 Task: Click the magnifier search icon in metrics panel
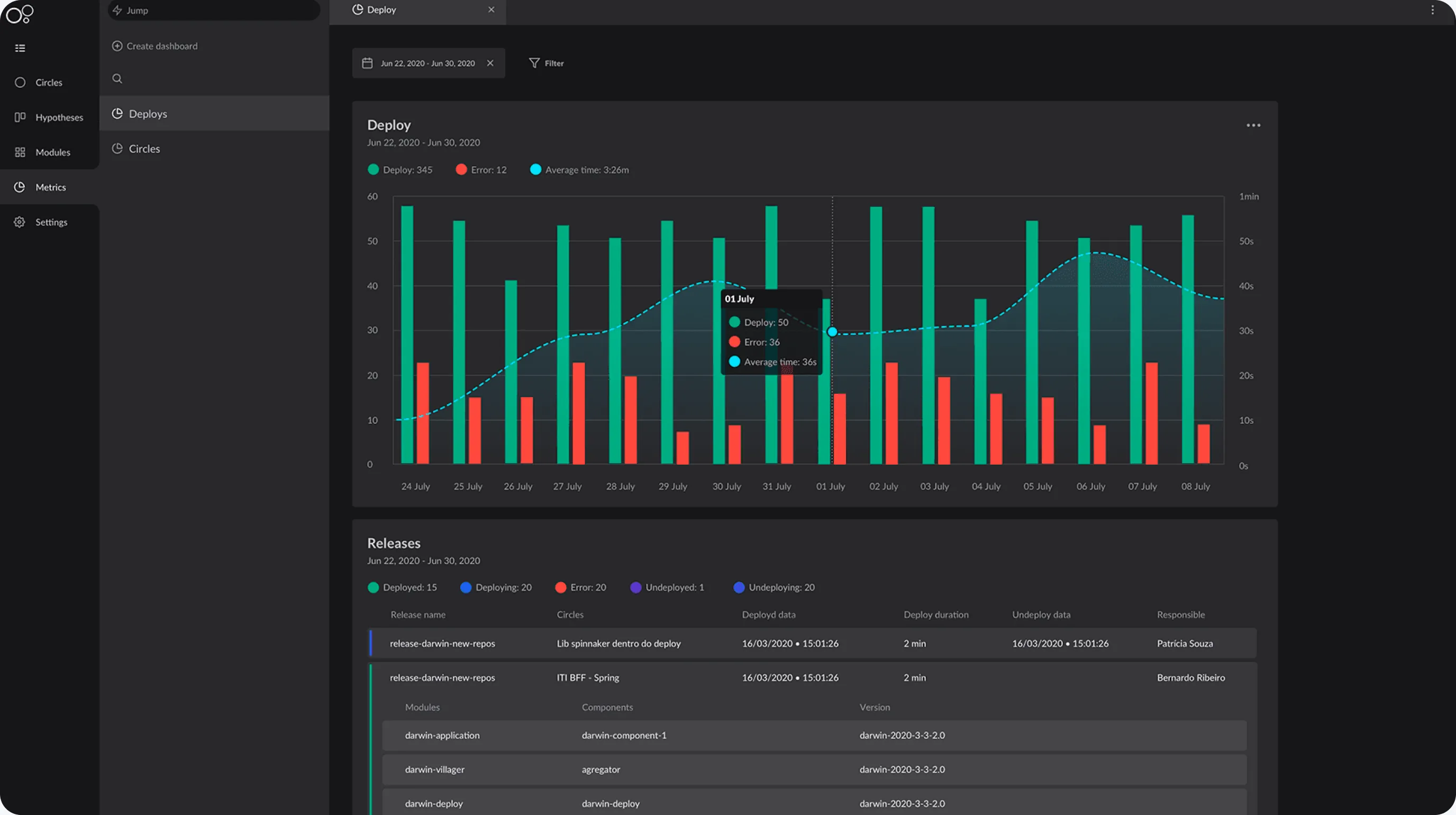(117, 78)
